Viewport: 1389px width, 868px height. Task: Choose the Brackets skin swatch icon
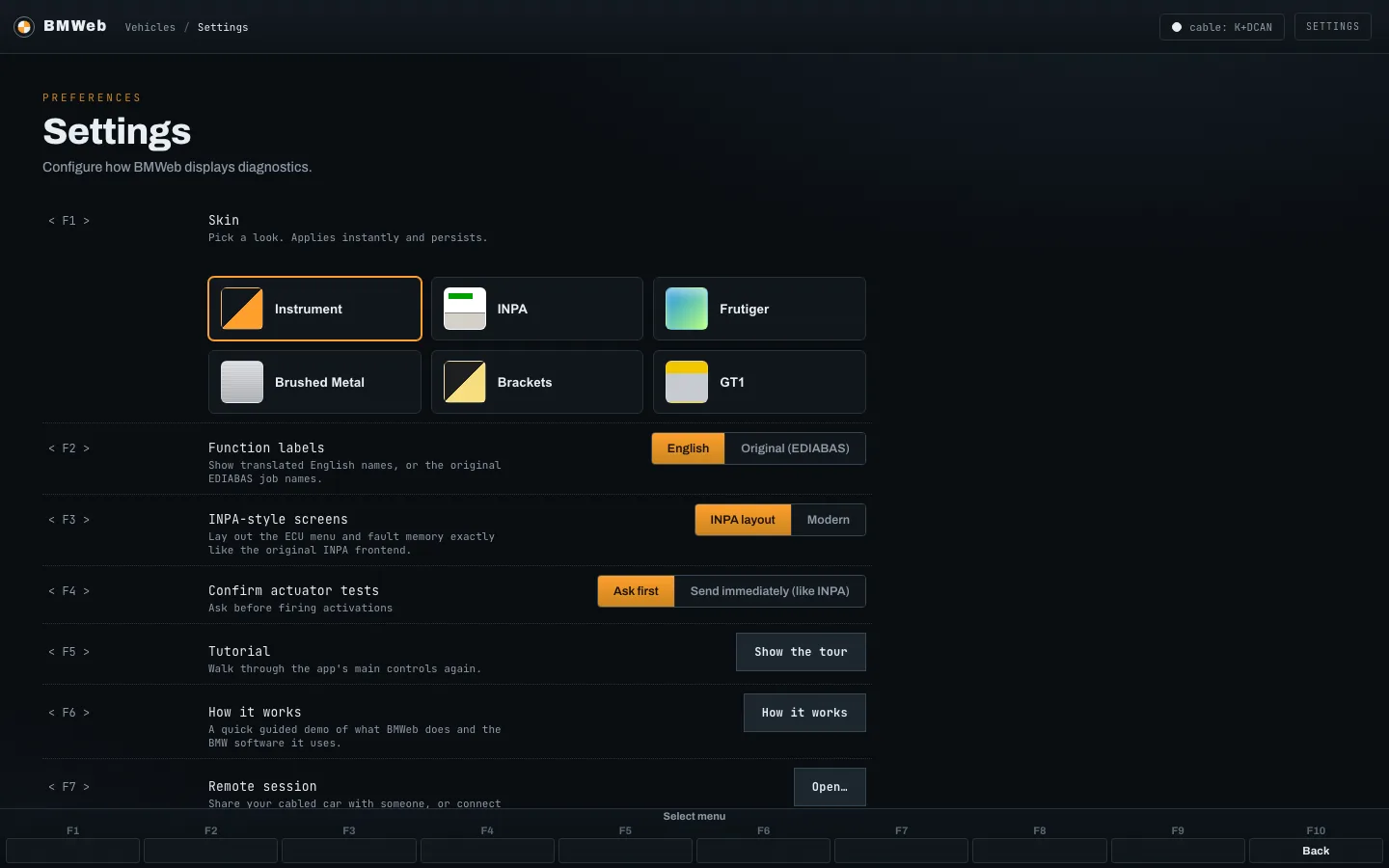point(465,382)
